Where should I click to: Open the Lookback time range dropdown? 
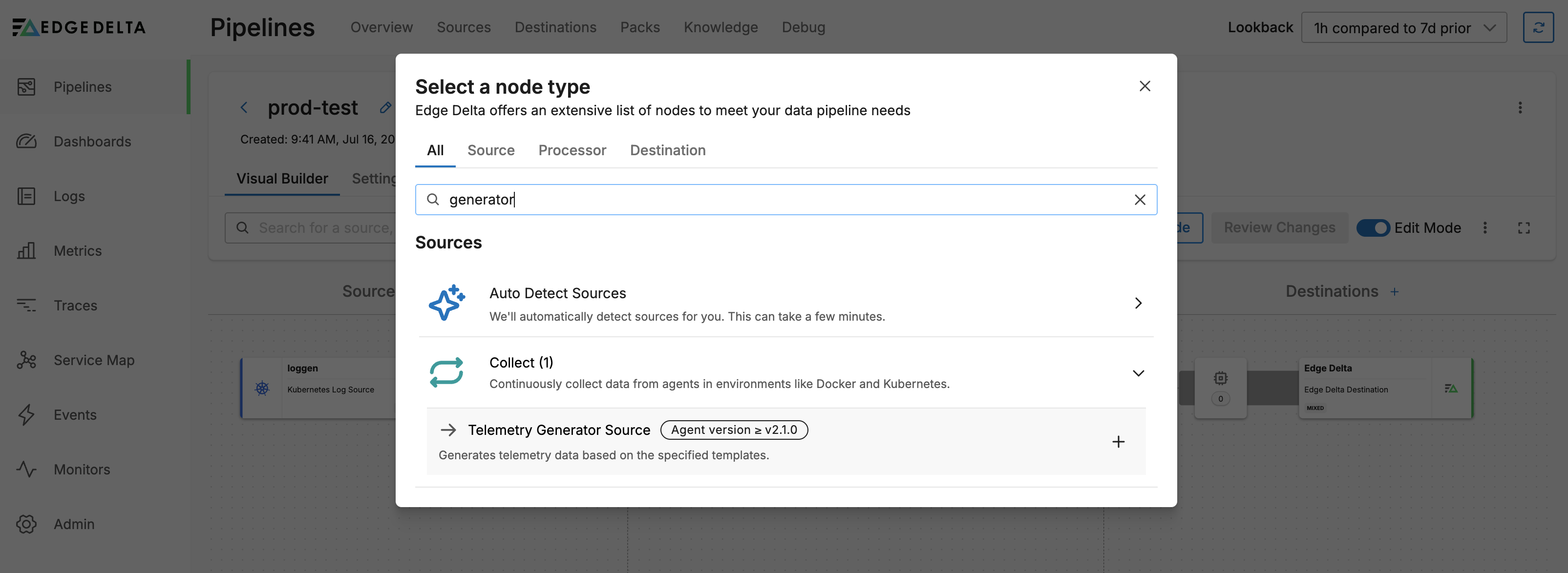click(x=1404, y=27)
